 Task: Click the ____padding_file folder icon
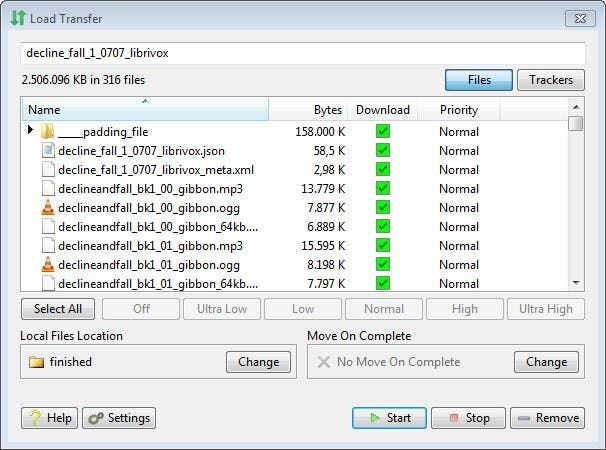pyautogui.click(x=48, y=131)
